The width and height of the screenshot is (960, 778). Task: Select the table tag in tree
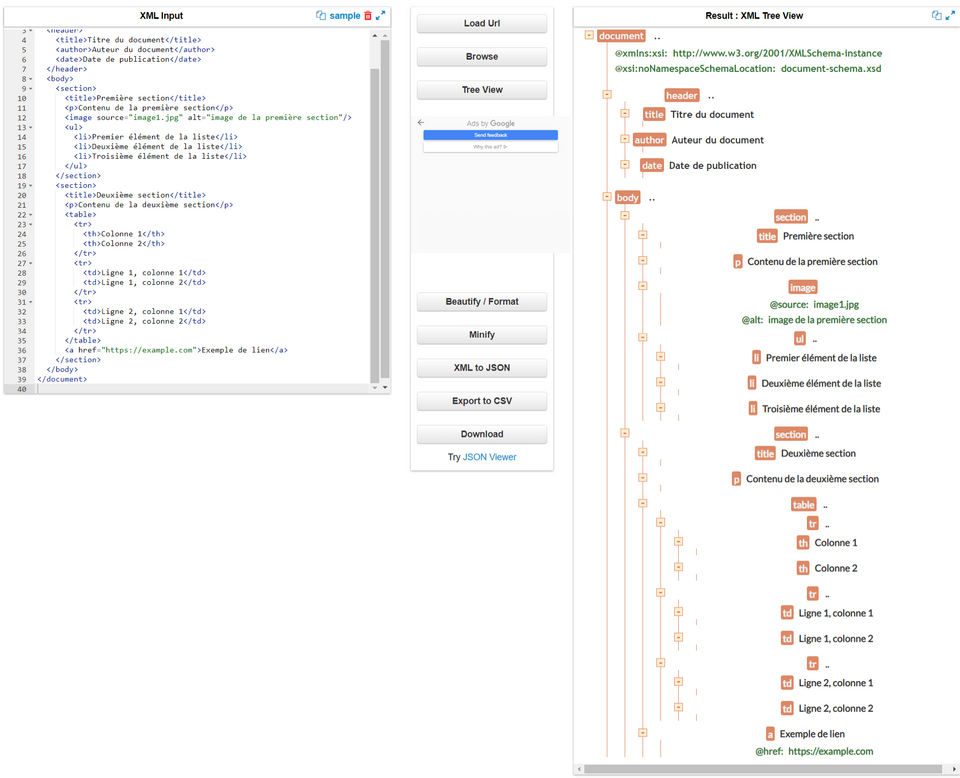tap(803, 505)
